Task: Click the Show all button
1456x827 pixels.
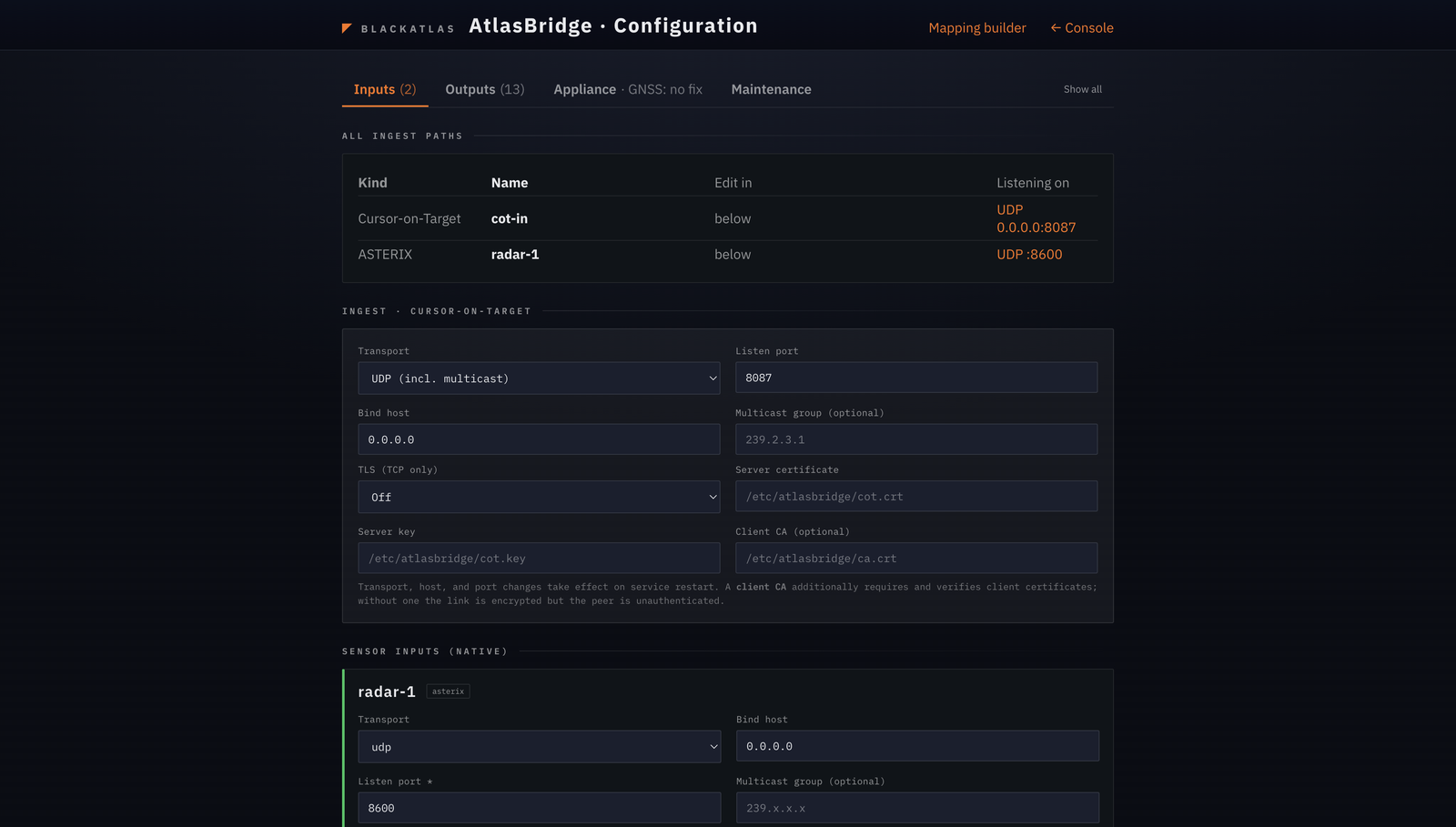Action: coord(1083,89)
